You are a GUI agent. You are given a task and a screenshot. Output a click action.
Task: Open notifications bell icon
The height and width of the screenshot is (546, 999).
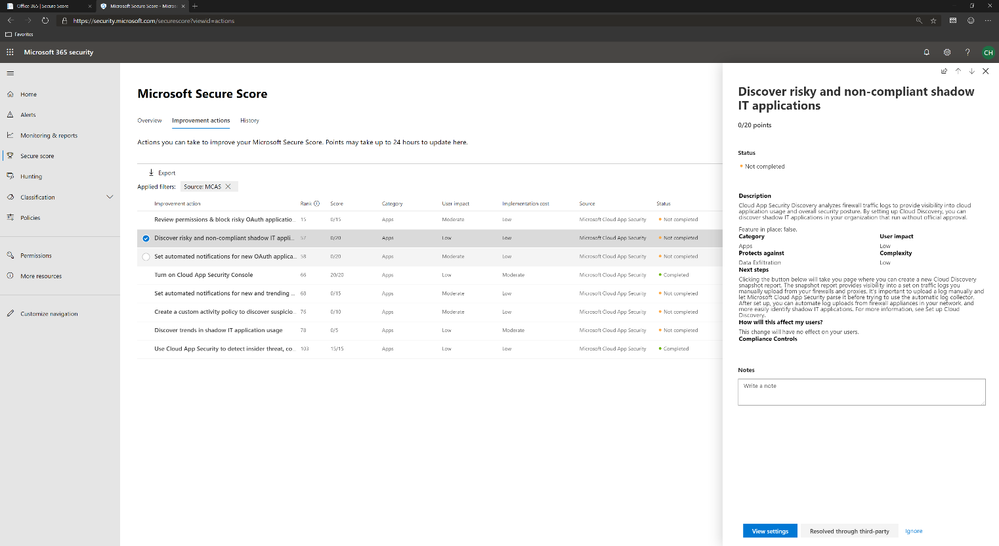pos(926,52)
